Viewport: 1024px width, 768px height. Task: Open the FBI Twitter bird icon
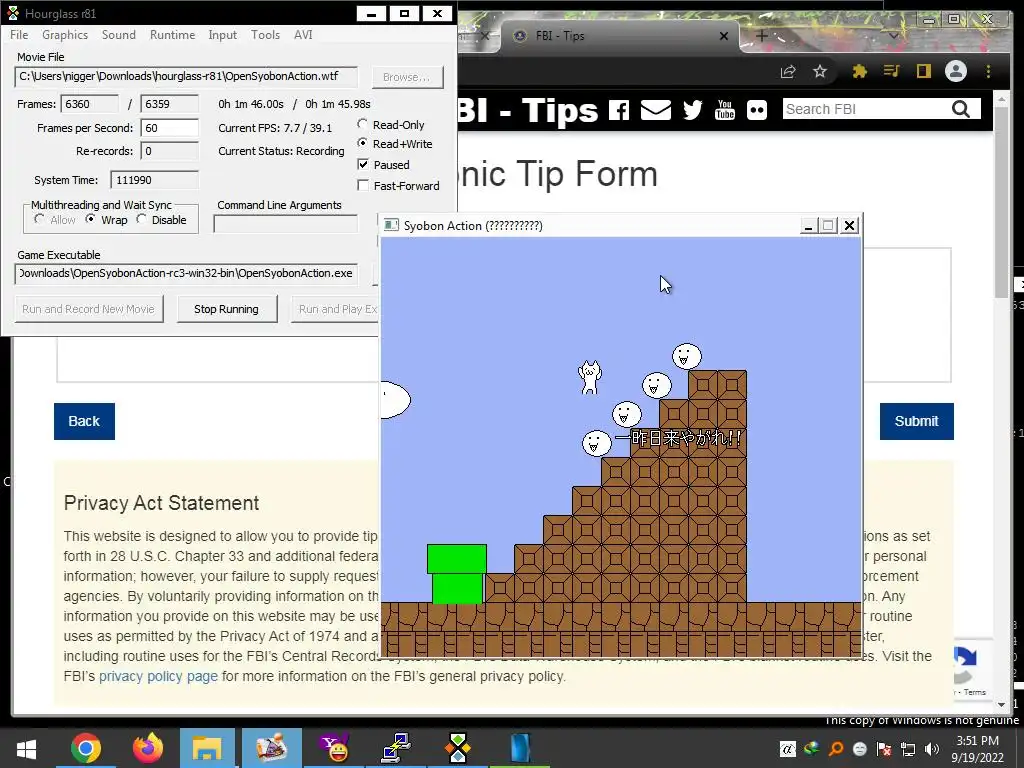tap(692, 110)
